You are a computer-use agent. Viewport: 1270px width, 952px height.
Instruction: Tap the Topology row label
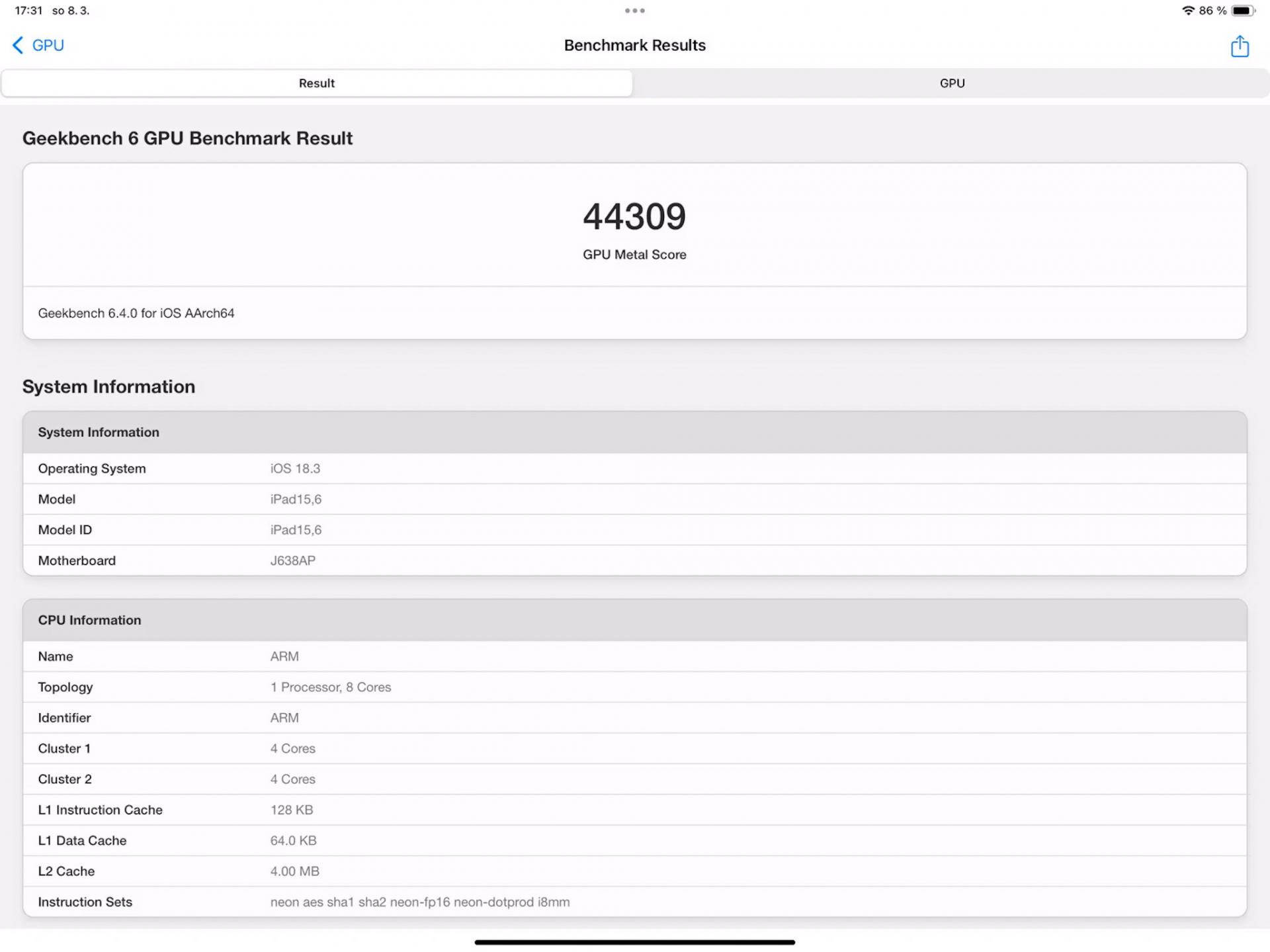pos(65,687)
